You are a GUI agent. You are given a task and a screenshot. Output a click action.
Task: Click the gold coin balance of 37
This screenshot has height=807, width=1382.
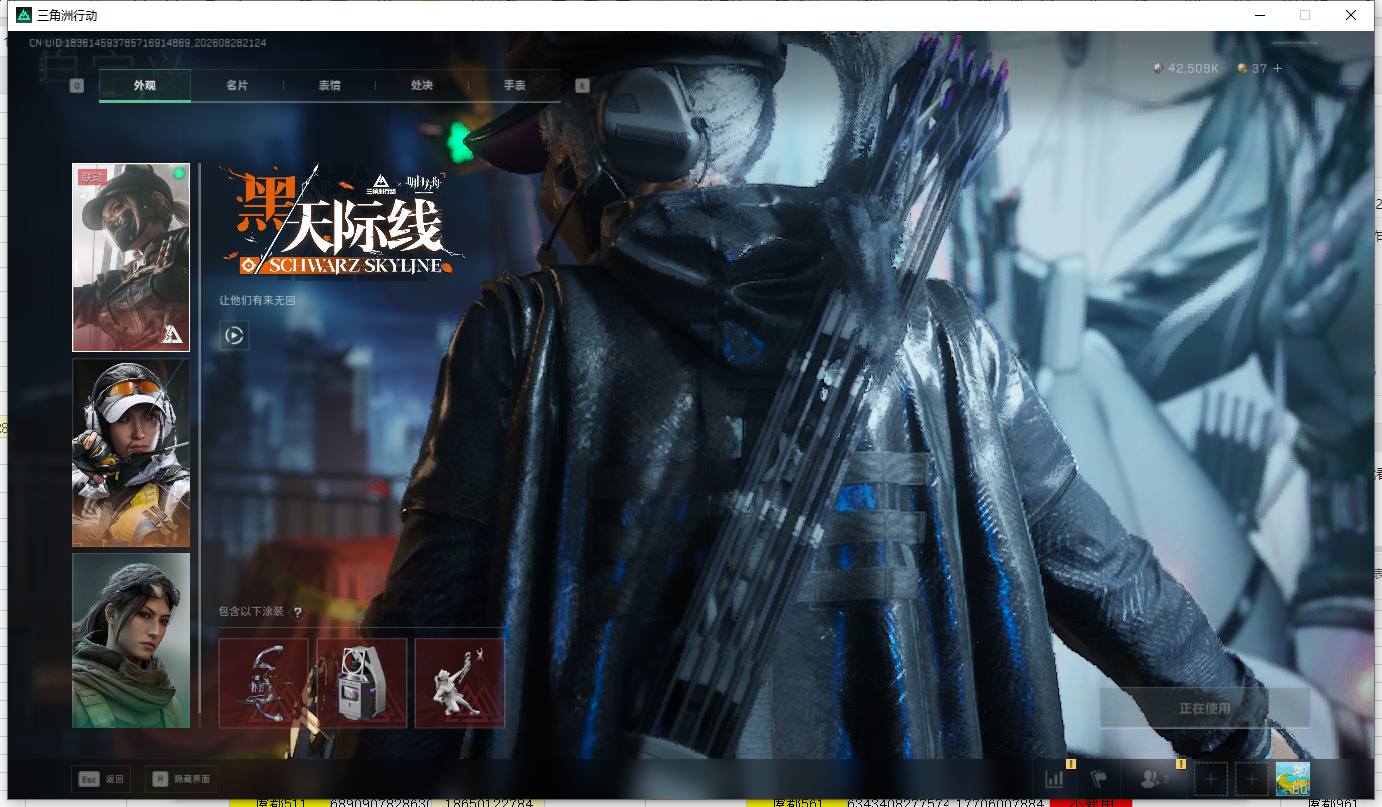pyautogui.click(x=1252, y=69)
